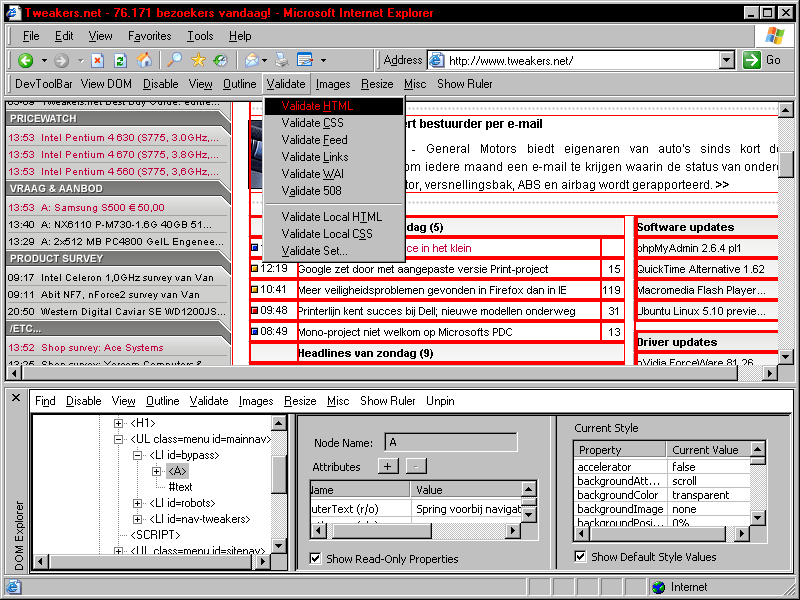Close the DOM Explorer panel with X

(16, 397)
